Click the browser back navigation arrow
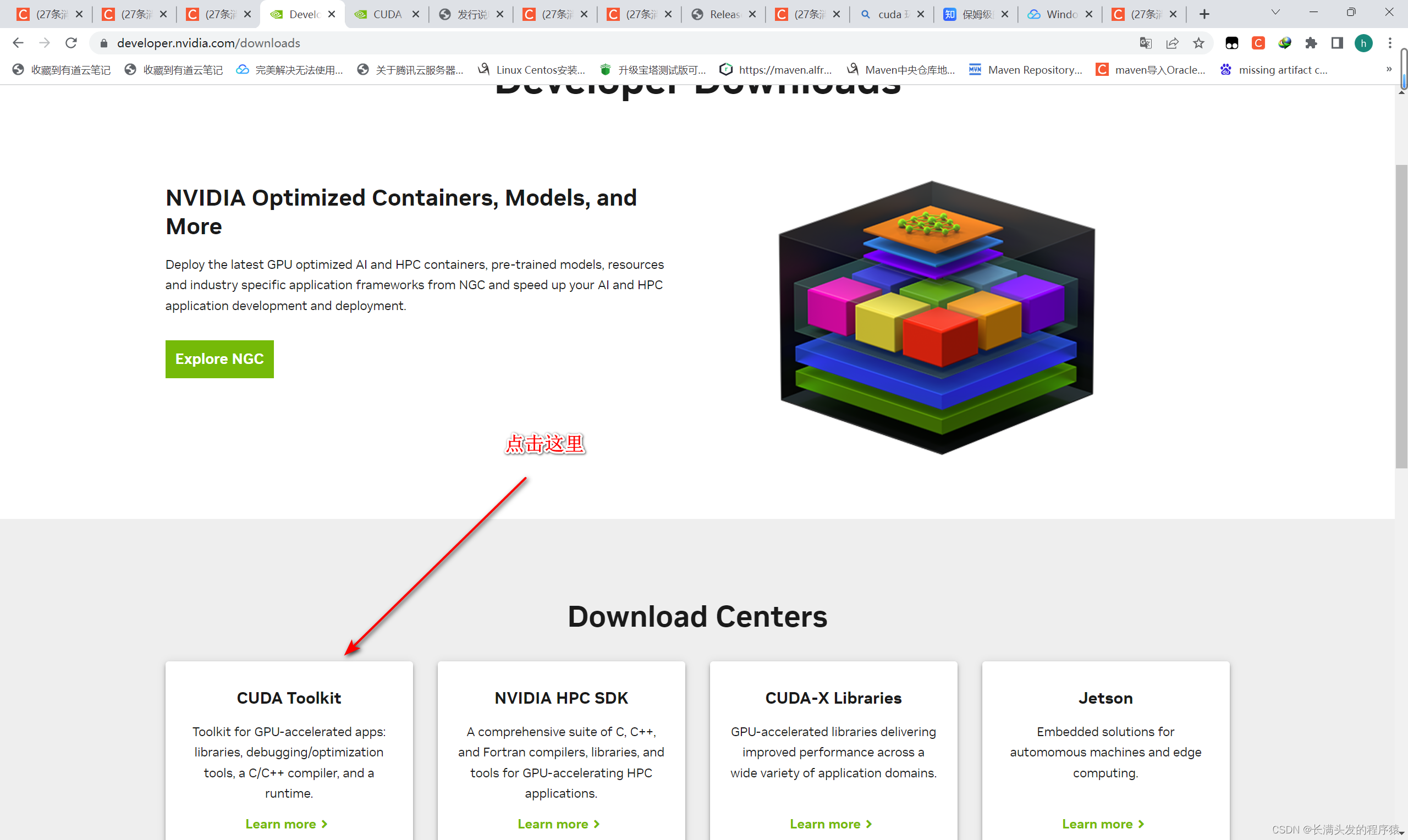This screenshot has width=1408, height=840. point(19,43)
